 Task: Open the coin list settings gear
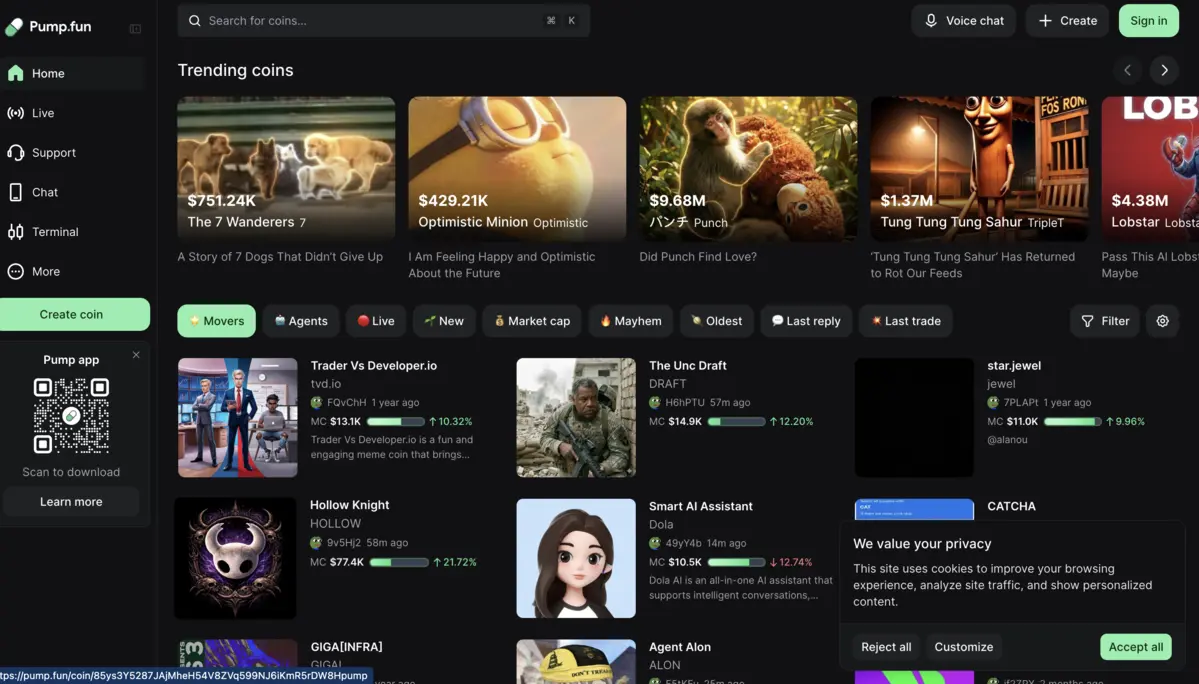coord(1162,321)
